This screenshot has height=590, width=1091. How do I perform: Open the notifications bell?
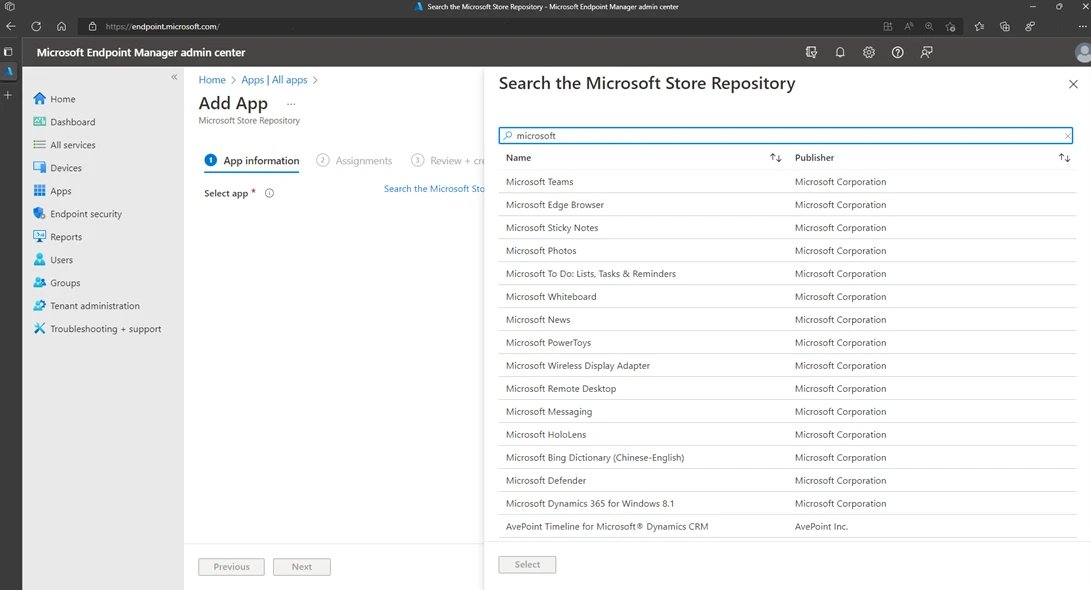pyautogui.click(x=840, y=52)
